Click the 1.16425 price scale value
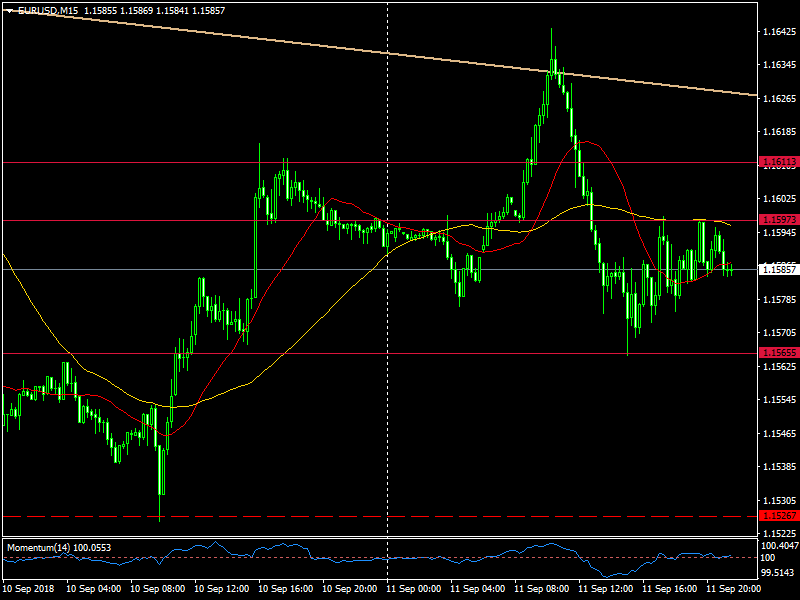This screenshot has width=800, height=600. pos(778,32)
